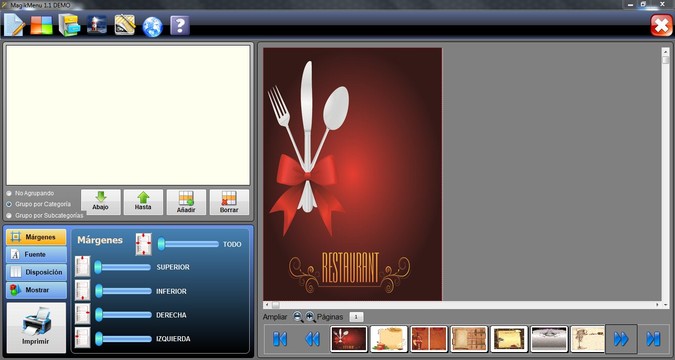Adjust the INFERIOR margin slider
Screen dimensions: 675x360
(x=123, y=291)
